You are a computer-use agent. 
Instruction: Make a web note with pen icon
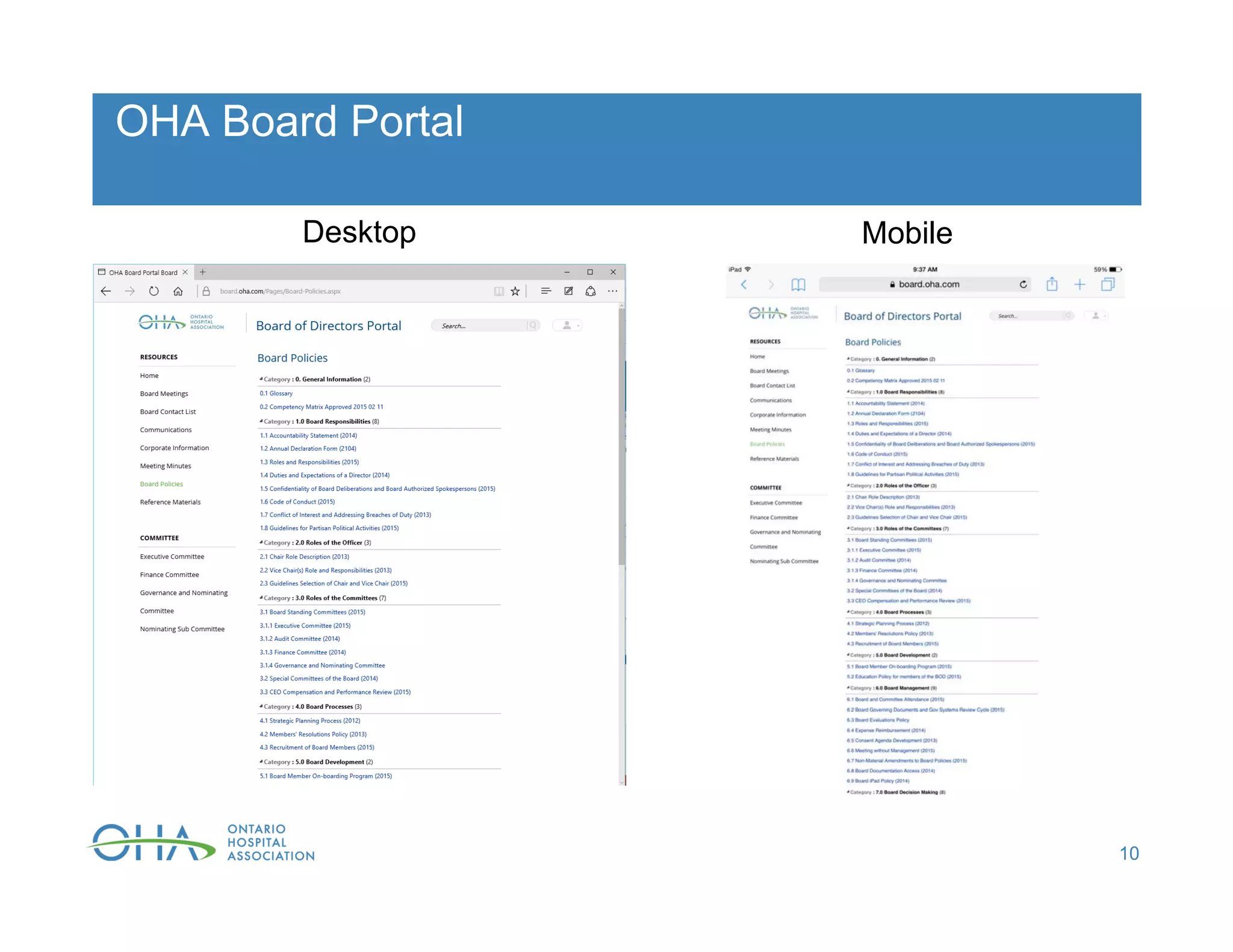pyautogui.click(x=568, y=291)
